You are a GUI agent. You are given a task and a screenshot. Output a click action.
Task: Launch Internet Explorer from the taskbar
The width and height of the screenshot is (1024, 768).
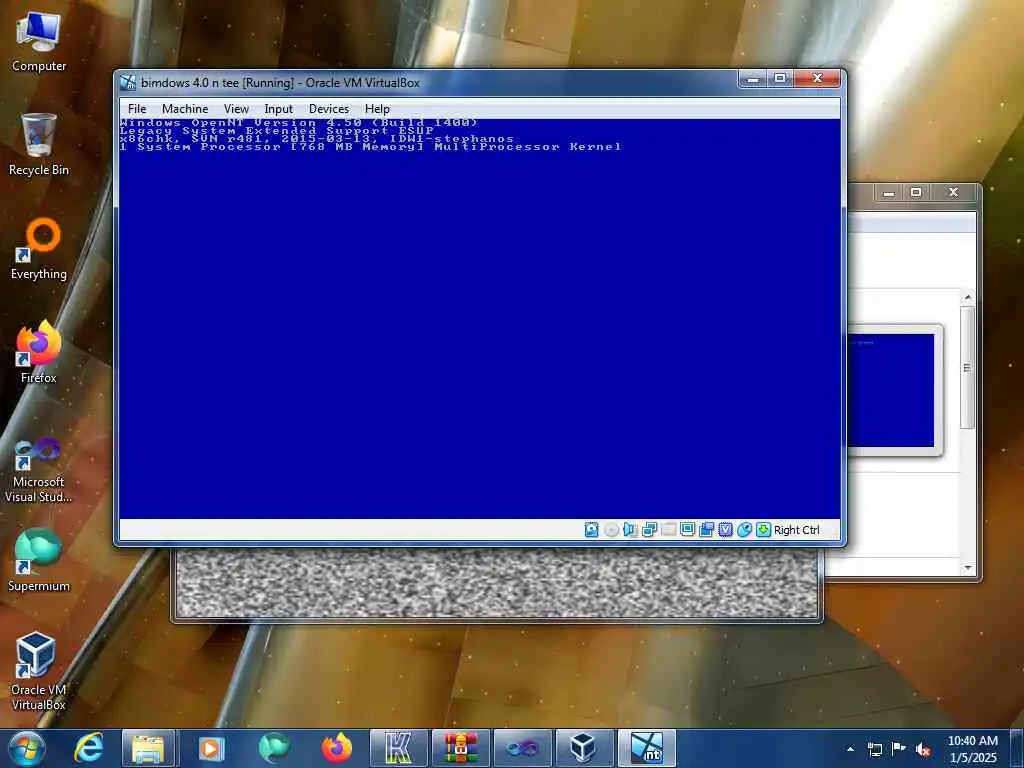coord(88,748)
